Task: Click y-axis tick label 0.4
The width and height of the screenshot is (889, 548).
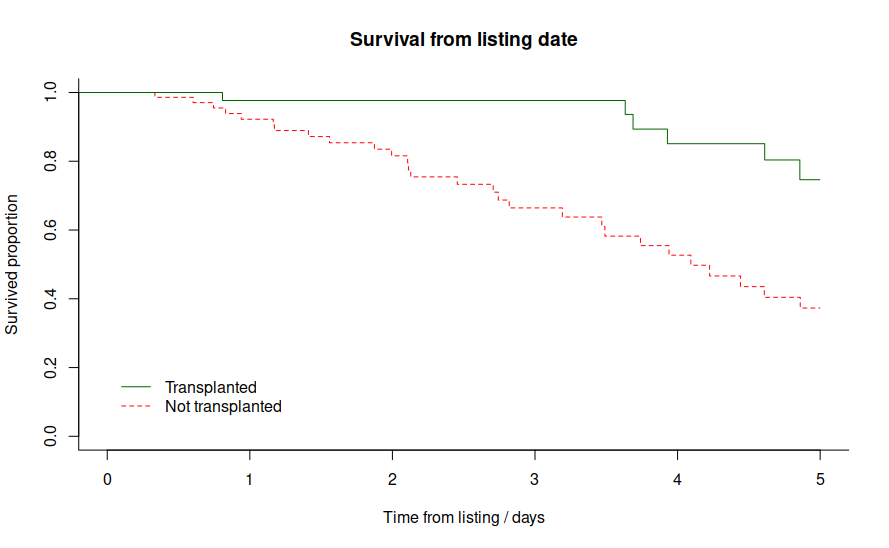Action: coord(51,299)
